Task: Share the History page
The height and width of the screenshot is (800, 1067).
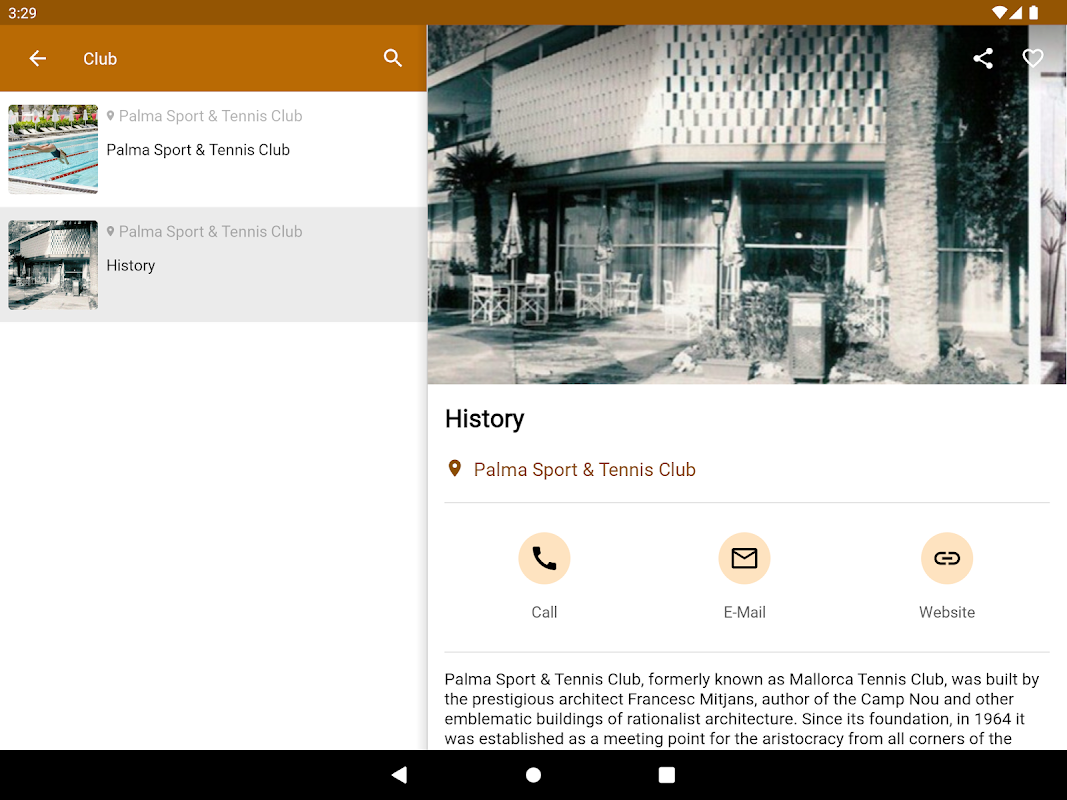Action: 983,59
